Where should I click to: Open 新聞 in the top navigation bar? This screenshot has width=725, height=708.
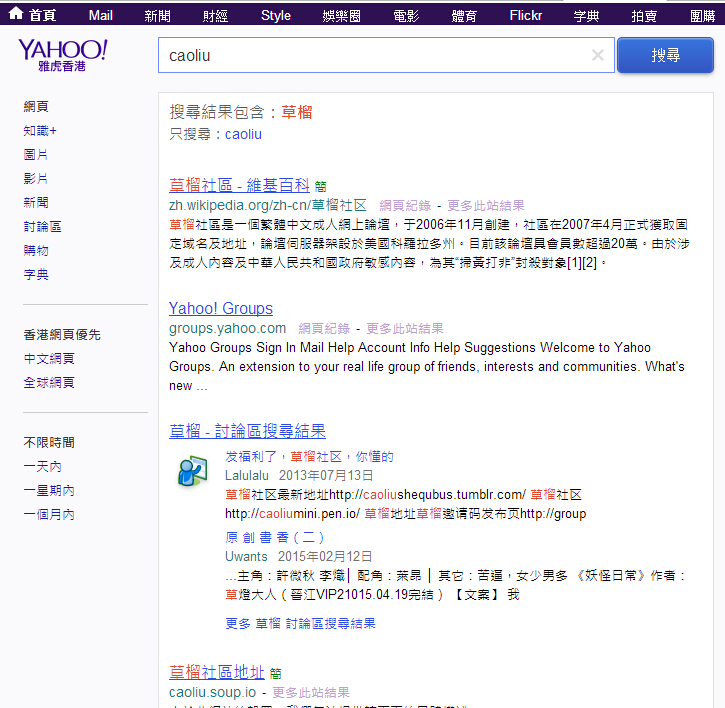coord(157,16)
